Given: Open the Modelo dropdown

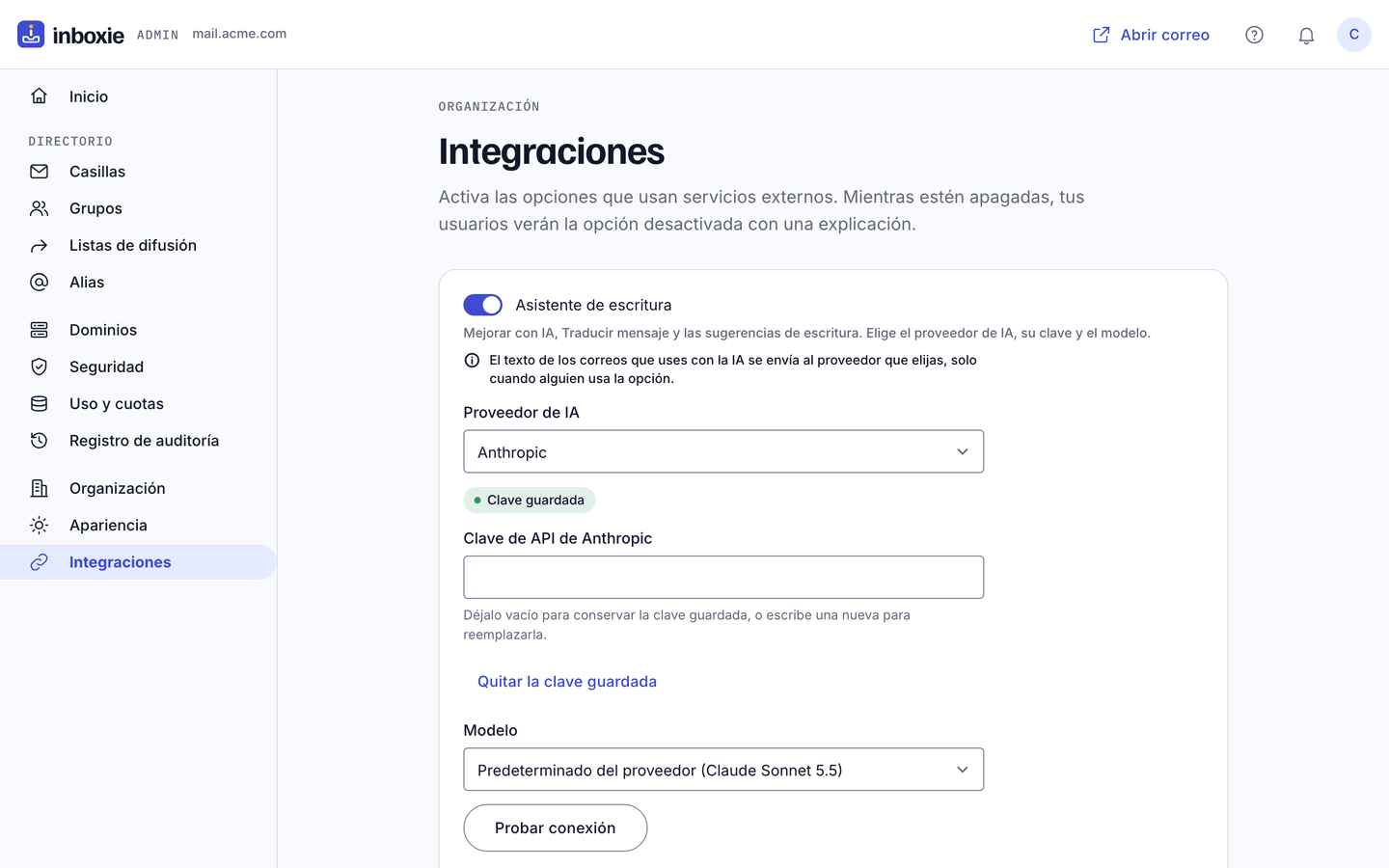Looking at the screenshot, I should [x=723, y=770].
